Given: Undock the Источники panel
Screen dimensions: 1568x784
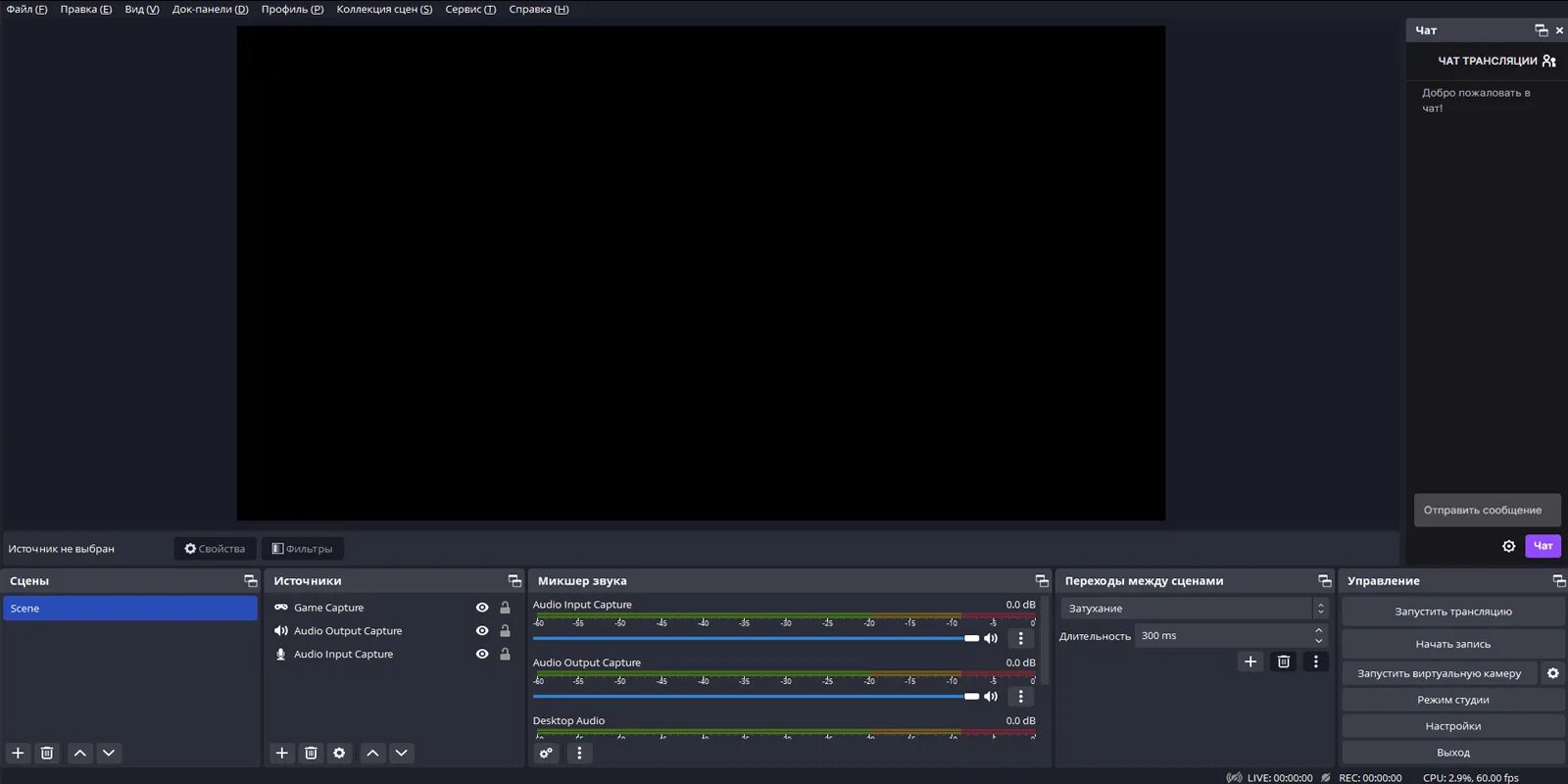Looking at the screenshot, I should 514,581.
